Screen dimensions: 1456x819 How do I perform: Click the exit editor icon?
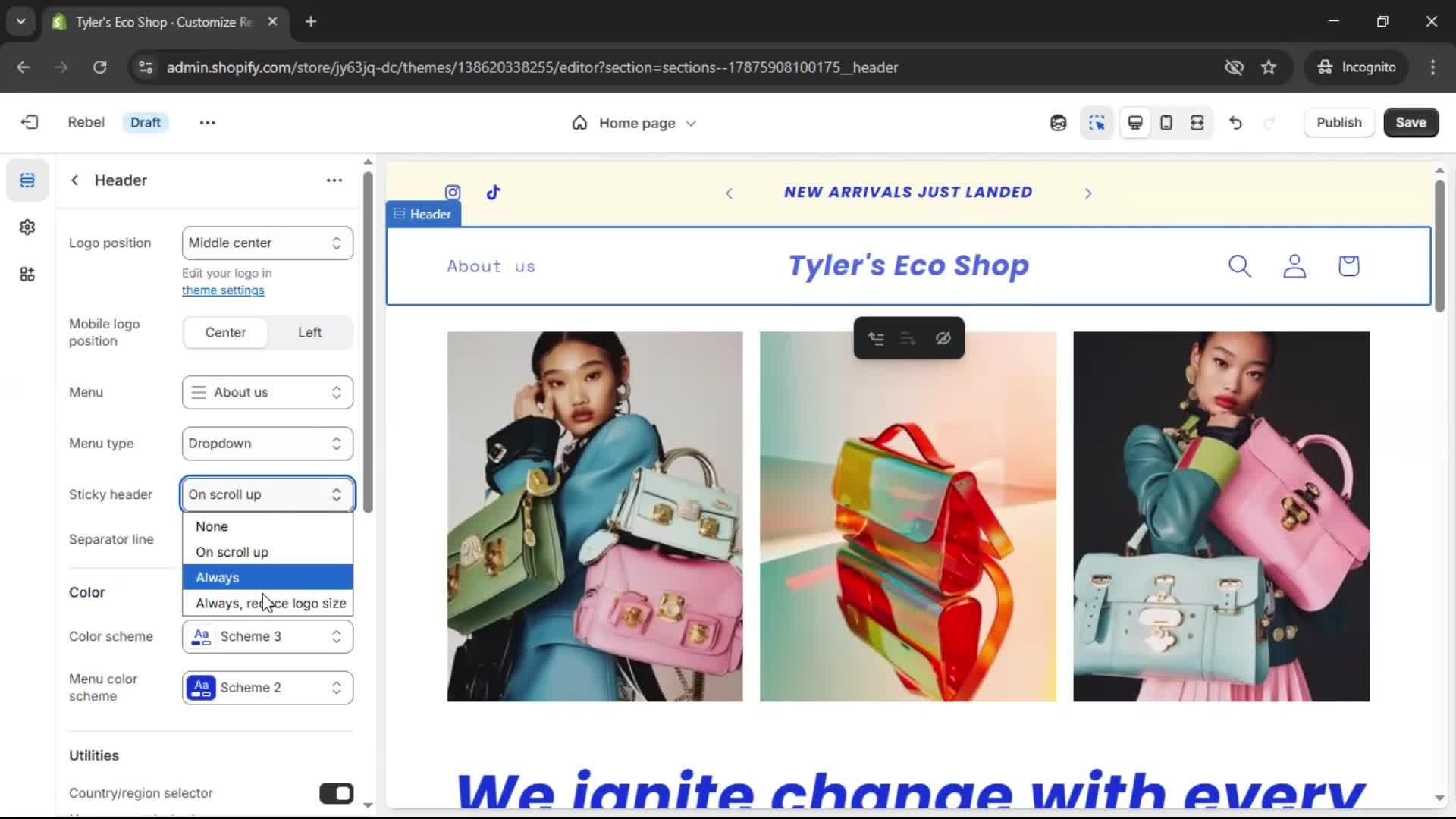[x=30, y=122]
